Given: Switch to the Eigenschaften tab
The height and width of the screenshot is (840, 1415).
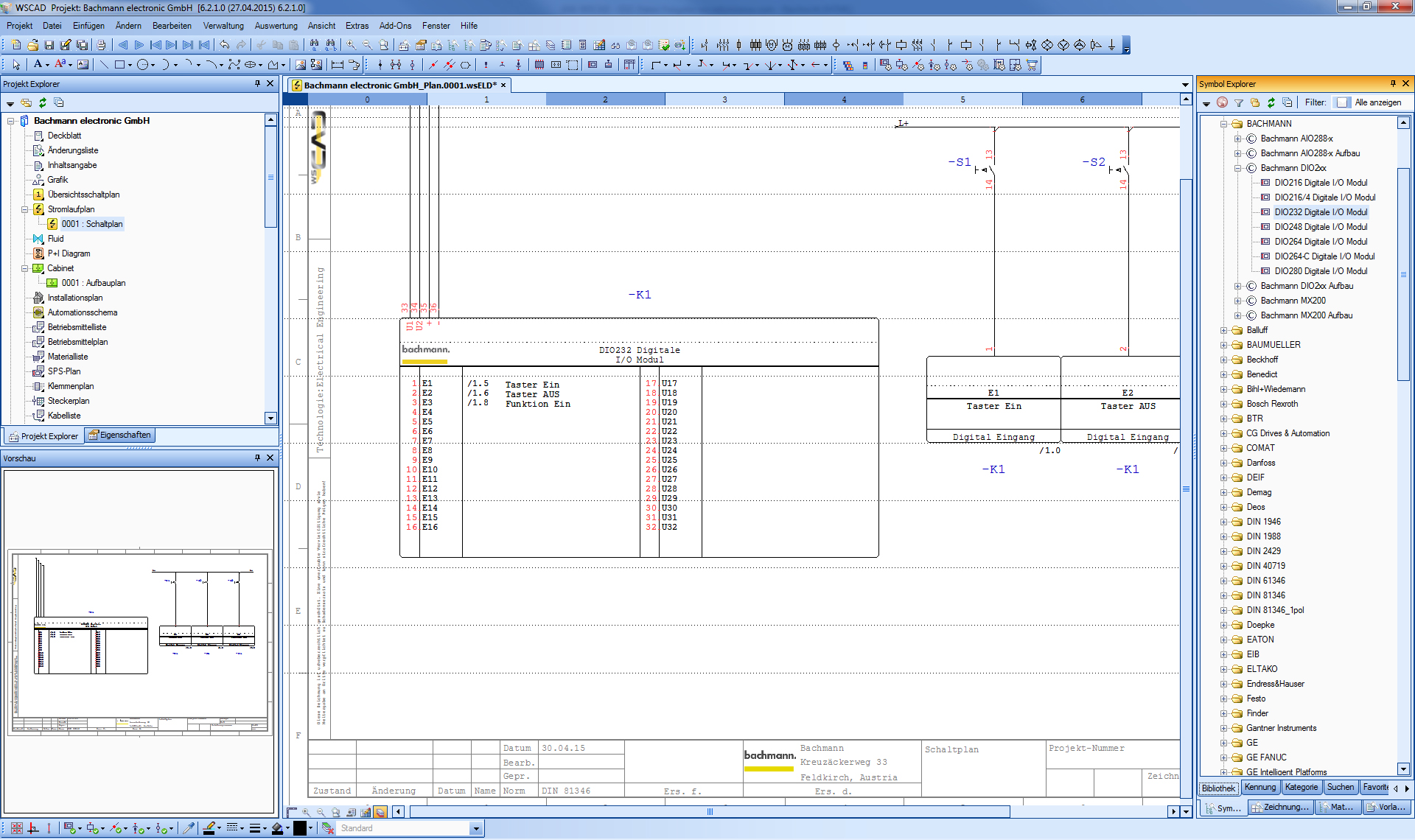Looking at the screenshot, I should 120,435.
